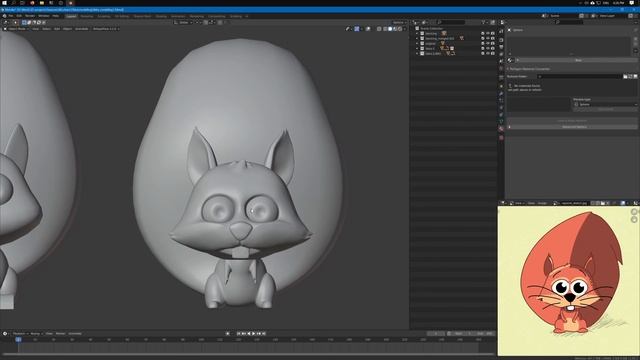Click the blue current frame marker
Screen dimensions: 640x360
pyautogui.click(x=18, y=340)
